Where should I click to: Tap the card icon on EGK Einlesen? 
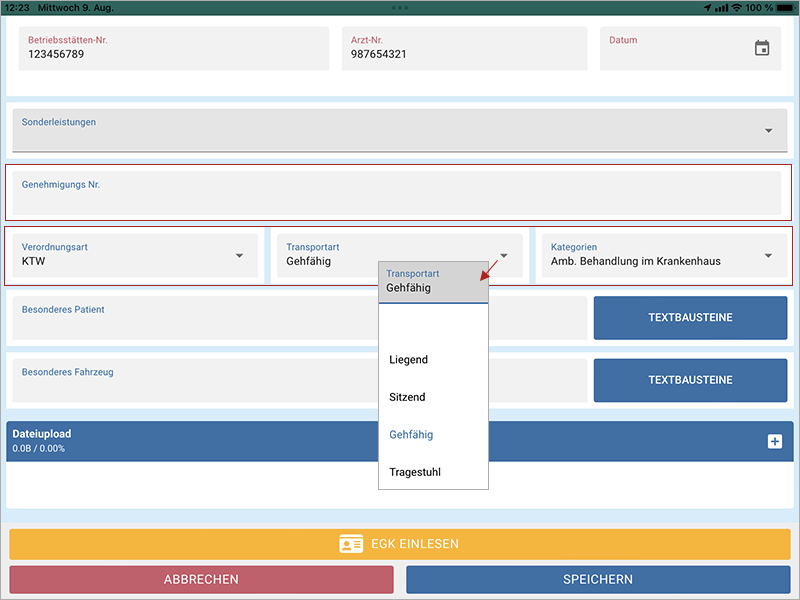pos(351,544)
